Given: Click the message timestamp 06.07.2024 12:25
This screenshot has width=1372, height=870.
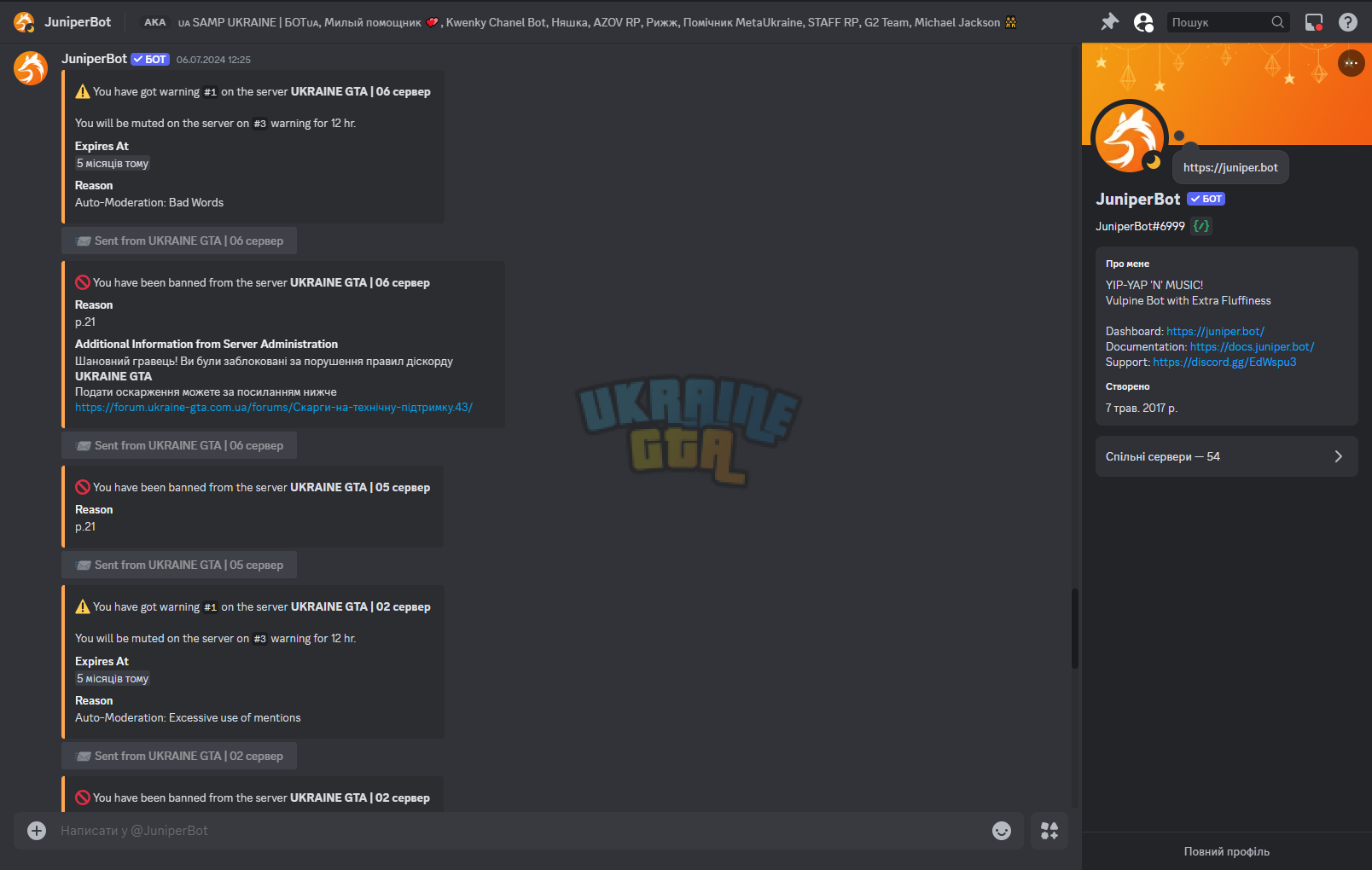Looking at the screenshot, I should pyautogui.click(x=213, y=60).
